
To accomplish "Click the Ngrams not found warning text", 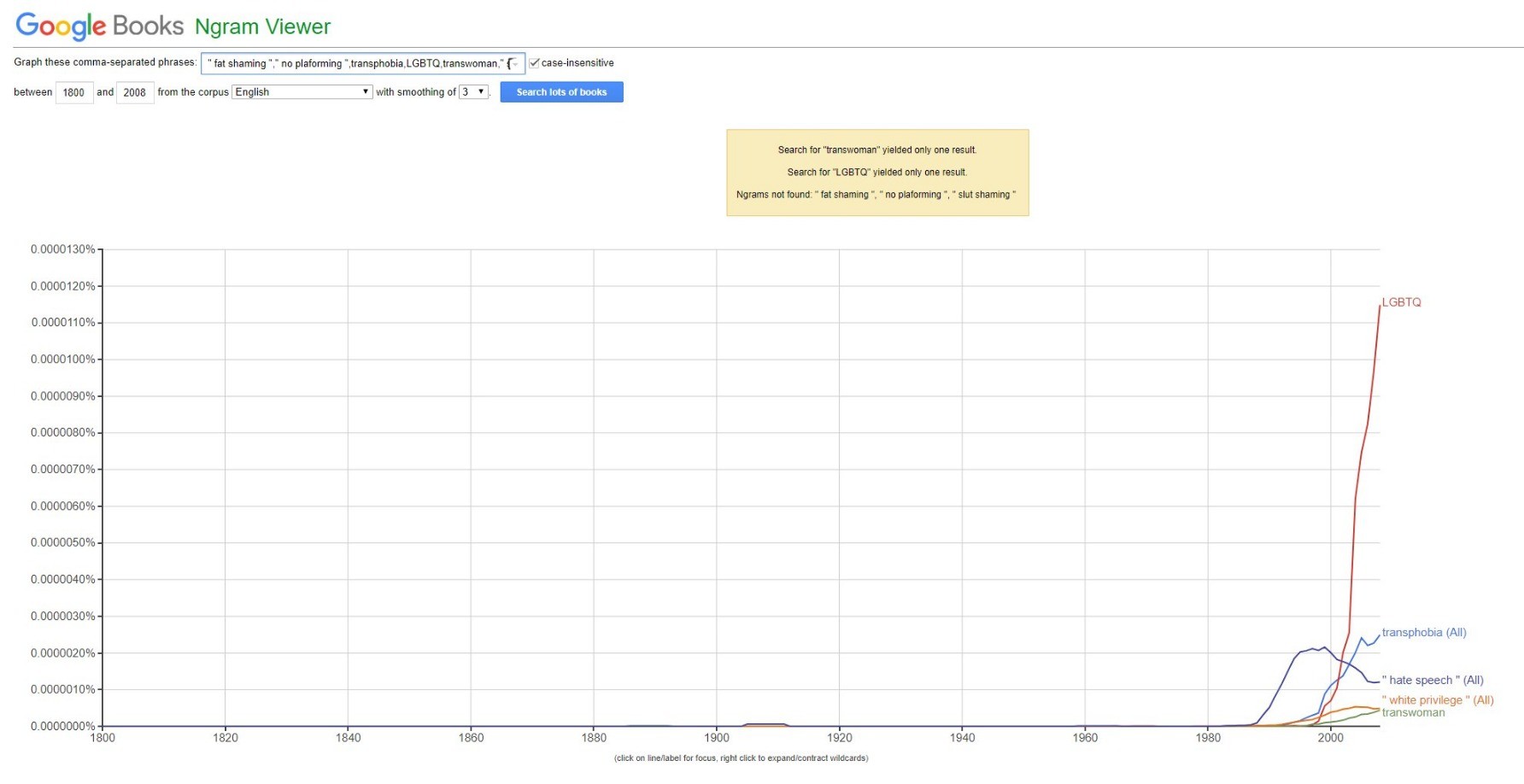I will tap(876, 195).
